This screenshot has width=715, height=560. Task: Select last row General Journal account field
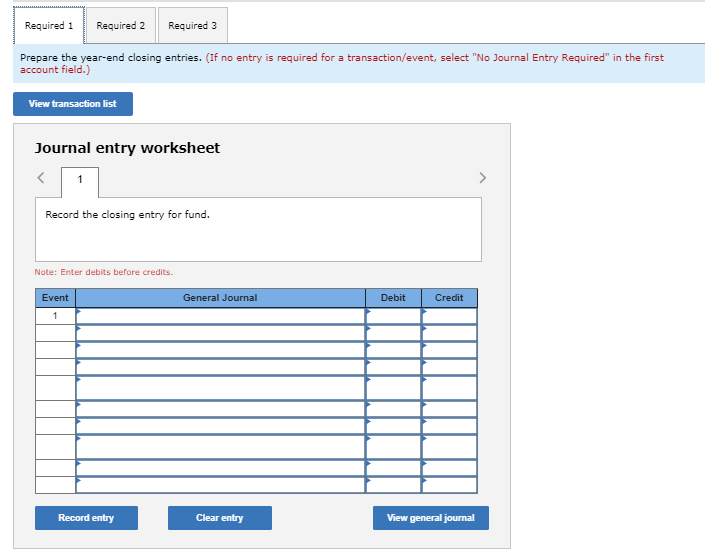point(220,485)
